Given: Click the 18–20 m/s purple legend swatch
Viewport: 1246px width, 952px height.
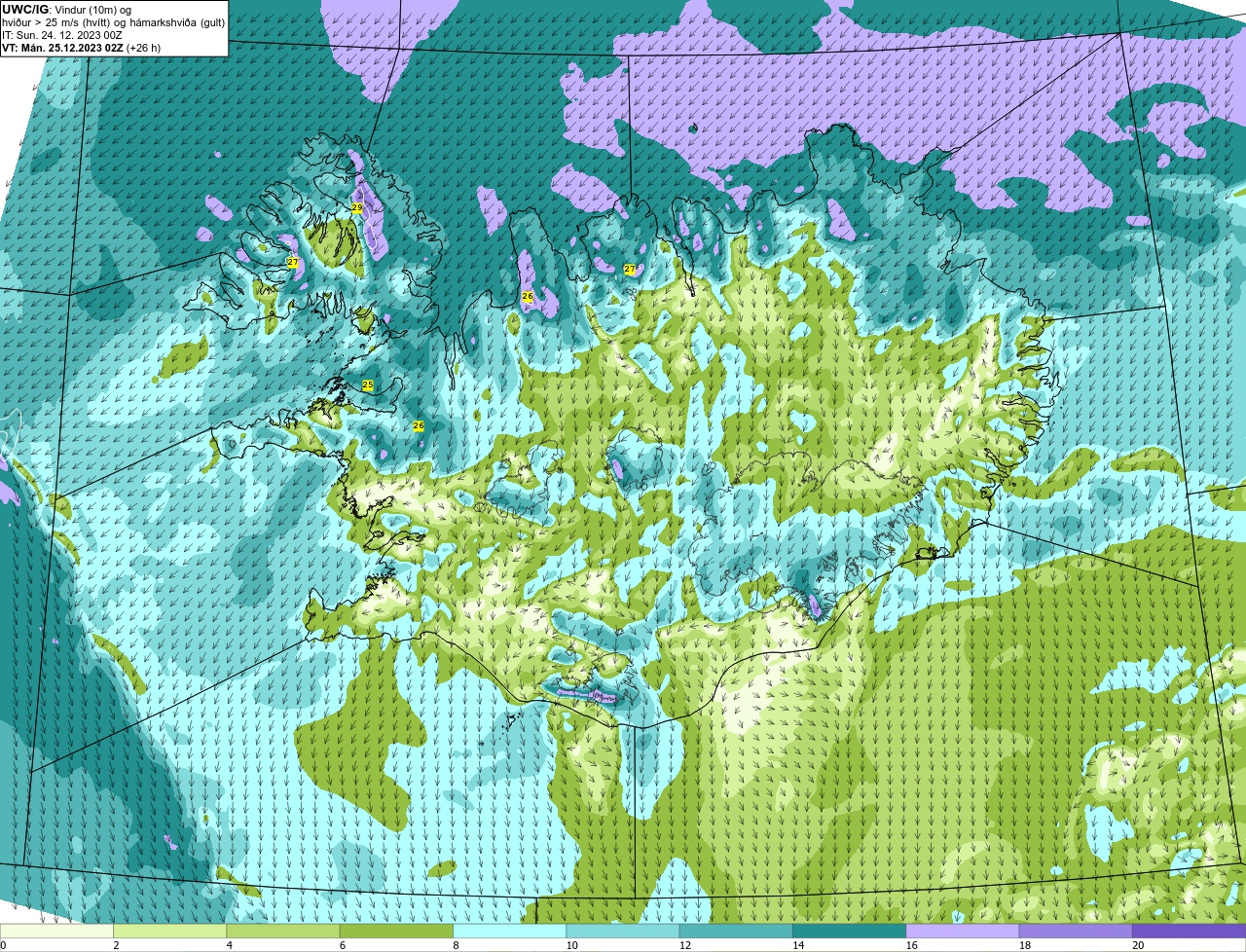Looking at the screenshot, I should [x=1076, y=931].
